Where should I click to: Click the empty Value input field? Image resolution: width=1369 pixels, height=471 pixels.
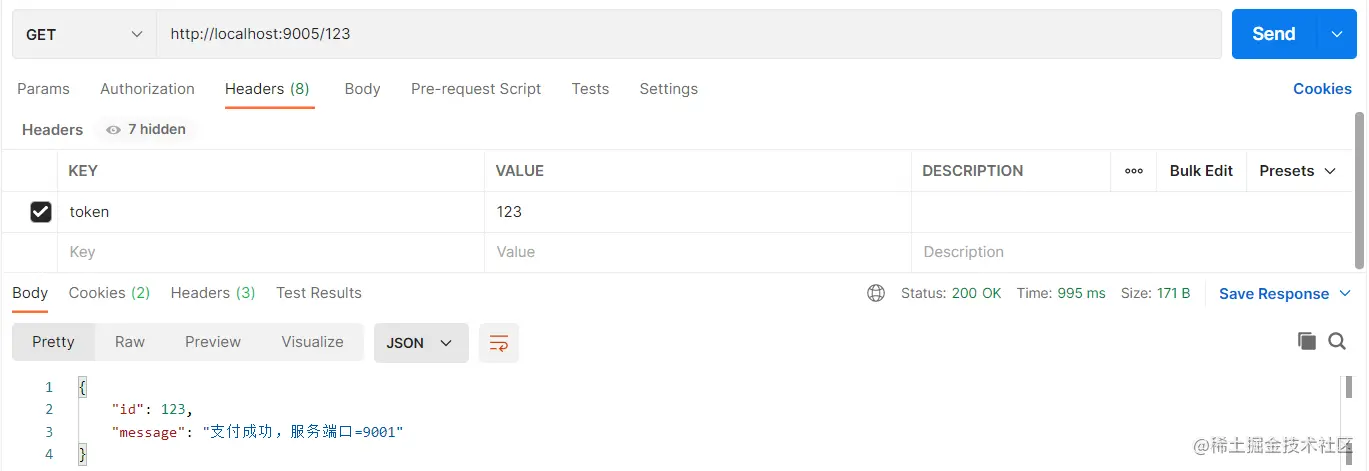click(x=698, y=252)
